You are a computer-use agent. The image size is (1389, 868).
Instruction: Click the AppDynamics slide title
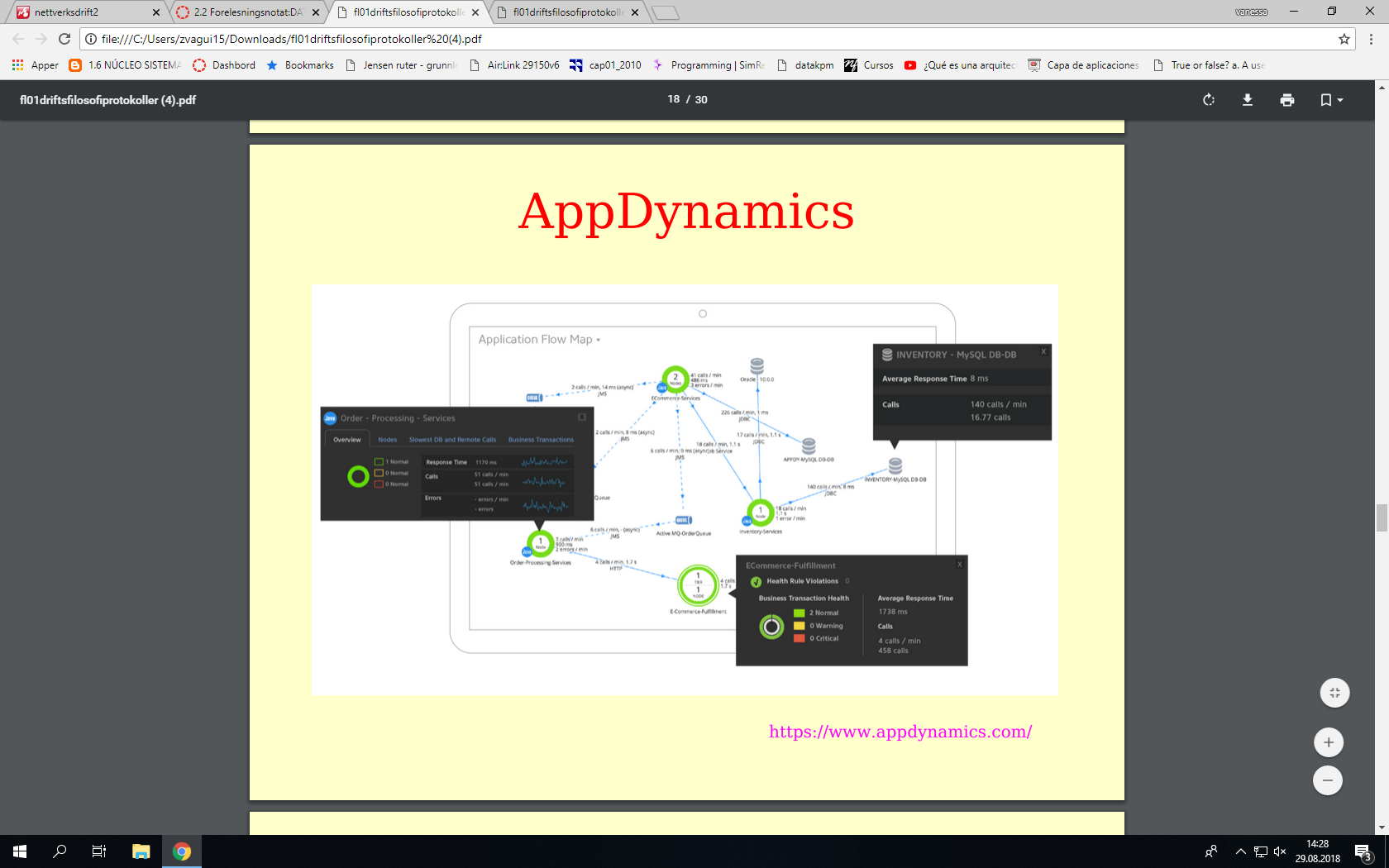(x=686, y=212)
